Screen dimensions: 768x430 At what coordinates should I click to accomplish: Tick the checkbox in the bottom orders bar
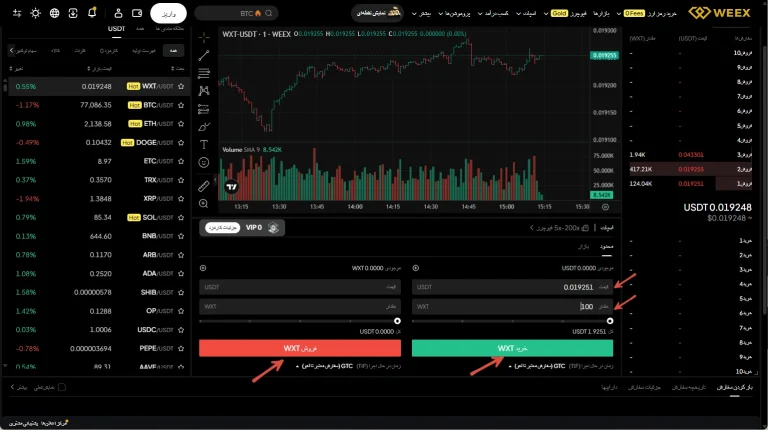click(x=62, y=387)
